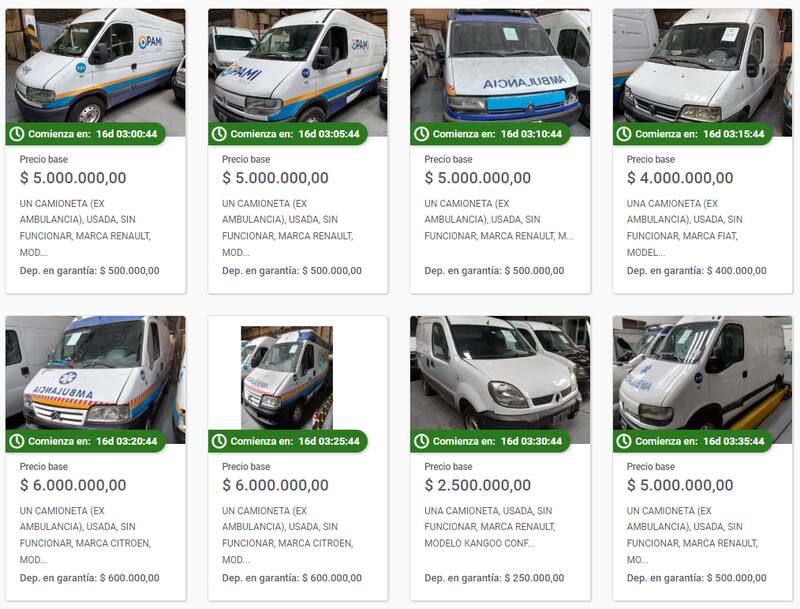The width and height of the screenshot is (800, 609).
Task: Click the clock icon on the 16d 03:20:44 badge
Action: click(17, 441)
